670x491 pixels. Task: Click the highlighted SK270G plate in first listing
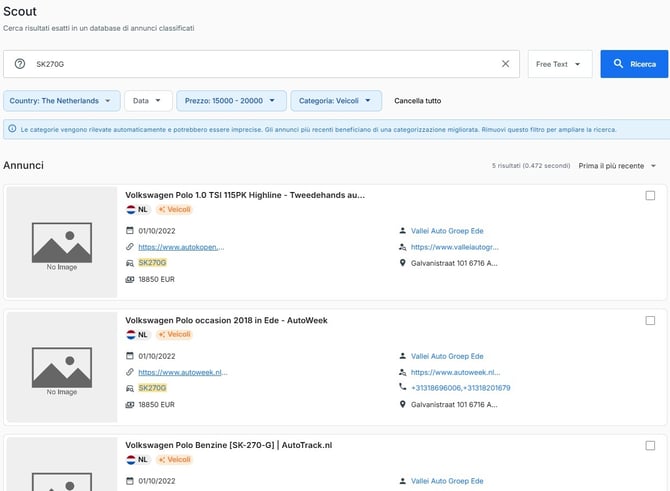[152, 263]
